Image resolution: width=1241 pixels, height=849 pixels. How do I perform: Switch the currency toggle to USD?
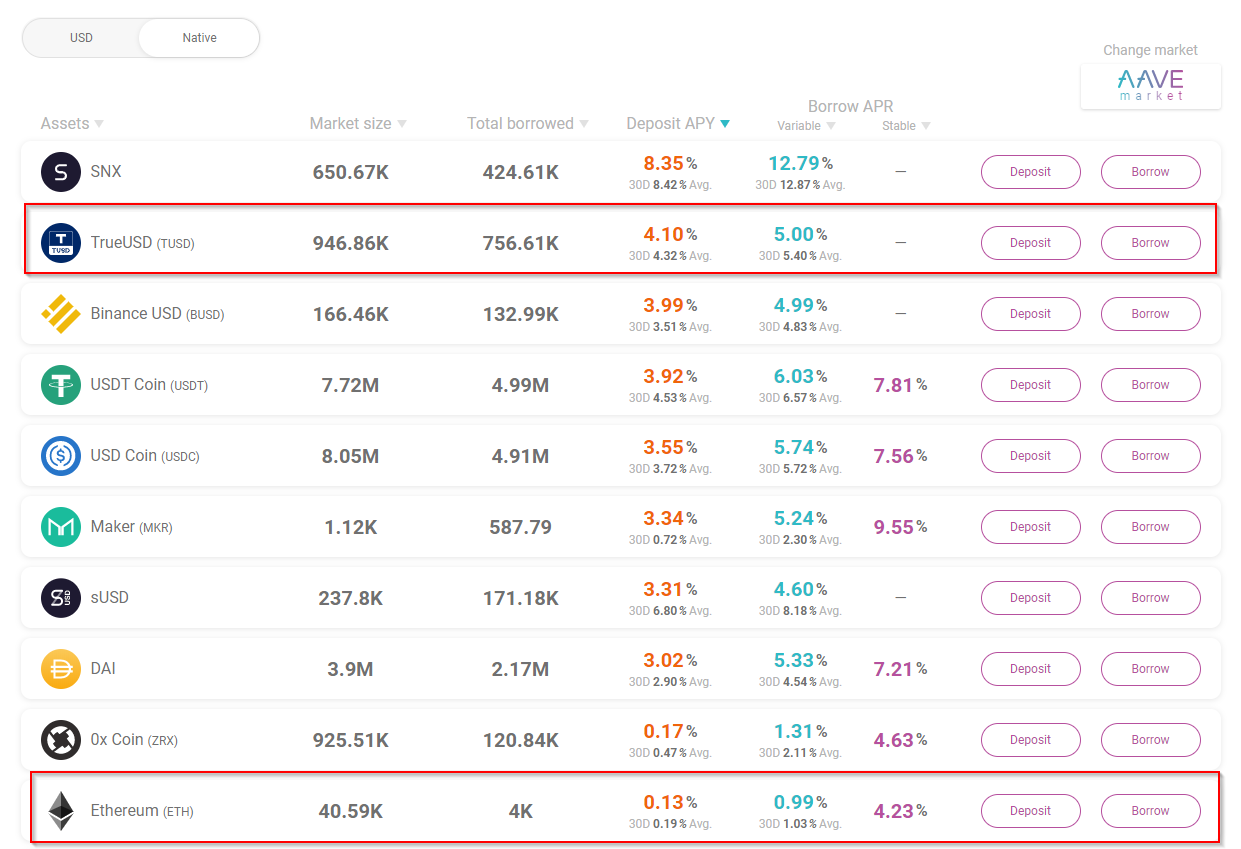[x=81, y=38]
